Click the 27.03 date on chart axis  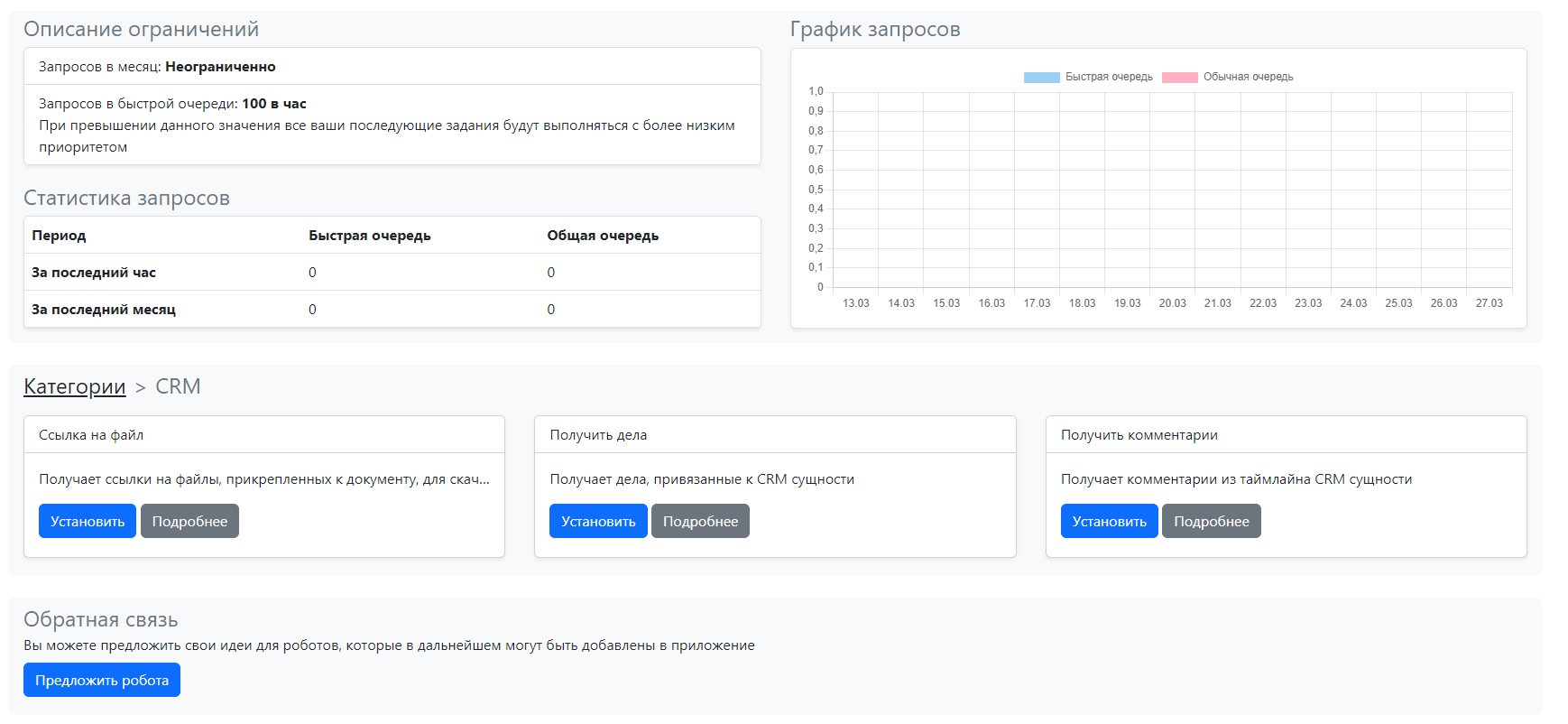coord(1489,303)
